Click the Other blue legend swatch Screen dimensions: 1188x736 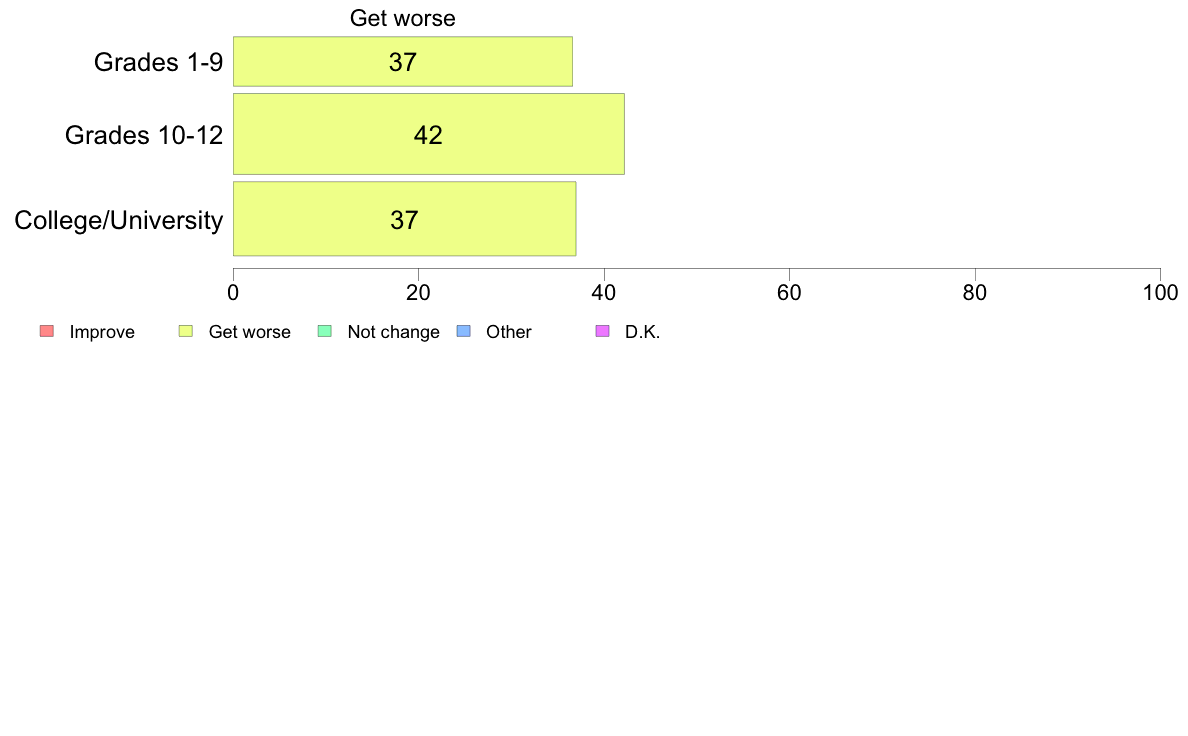(464, 331)
